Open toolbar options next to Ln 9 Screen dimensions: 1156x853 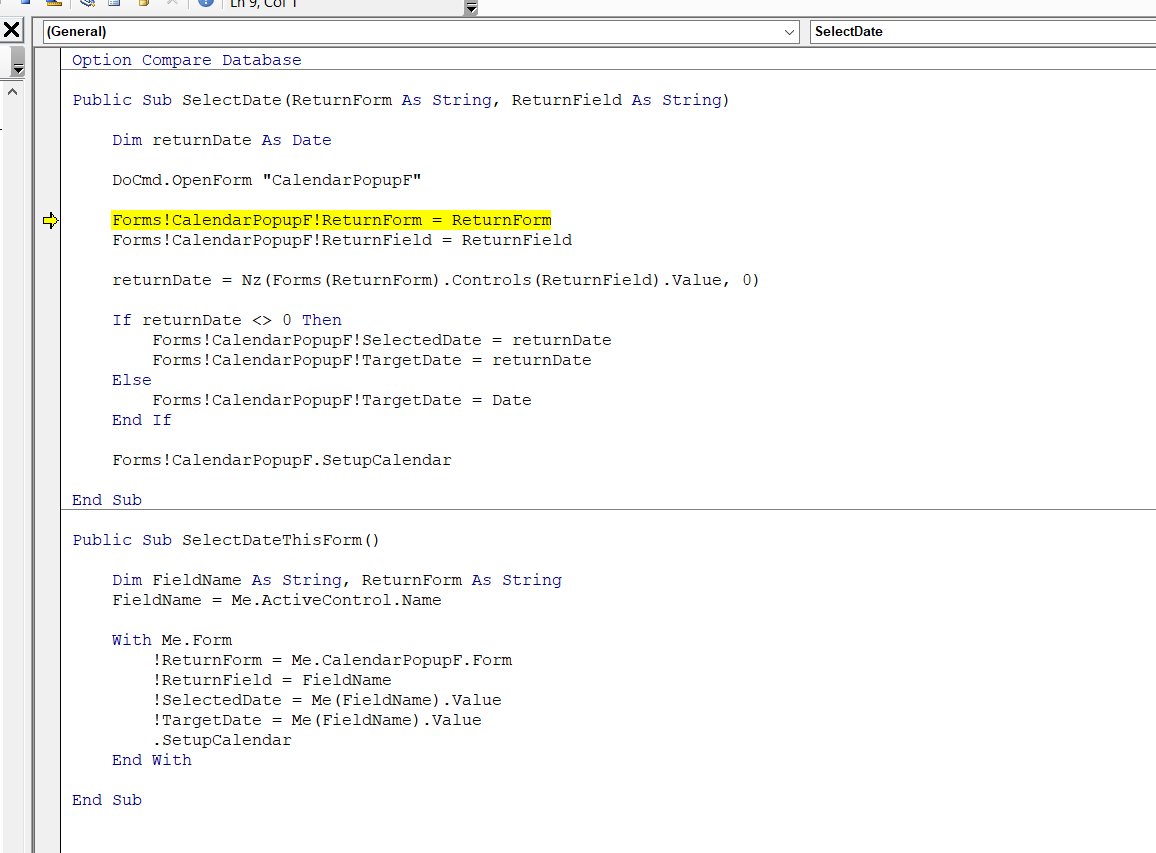(471, 8)
